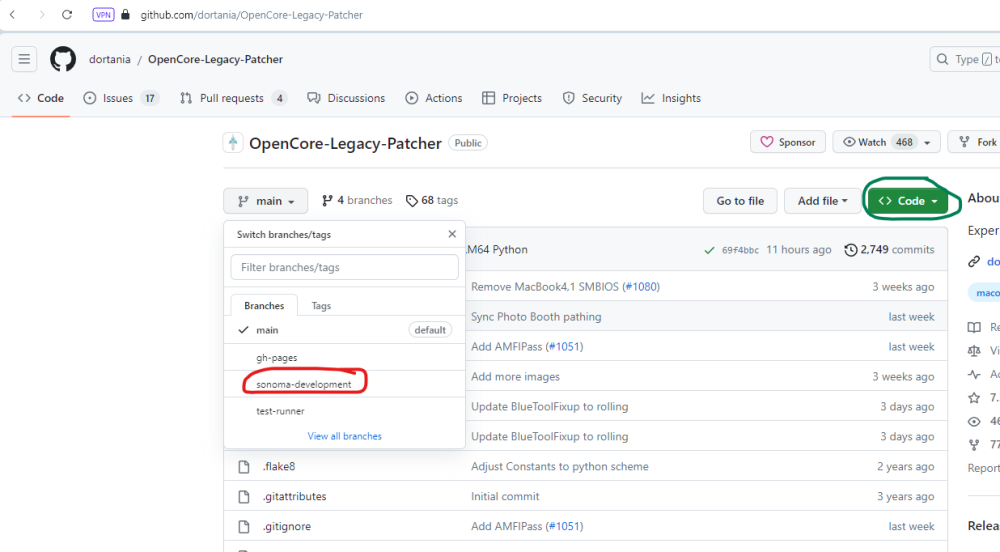Click the Filter branches/tags input field

(344, 267)
